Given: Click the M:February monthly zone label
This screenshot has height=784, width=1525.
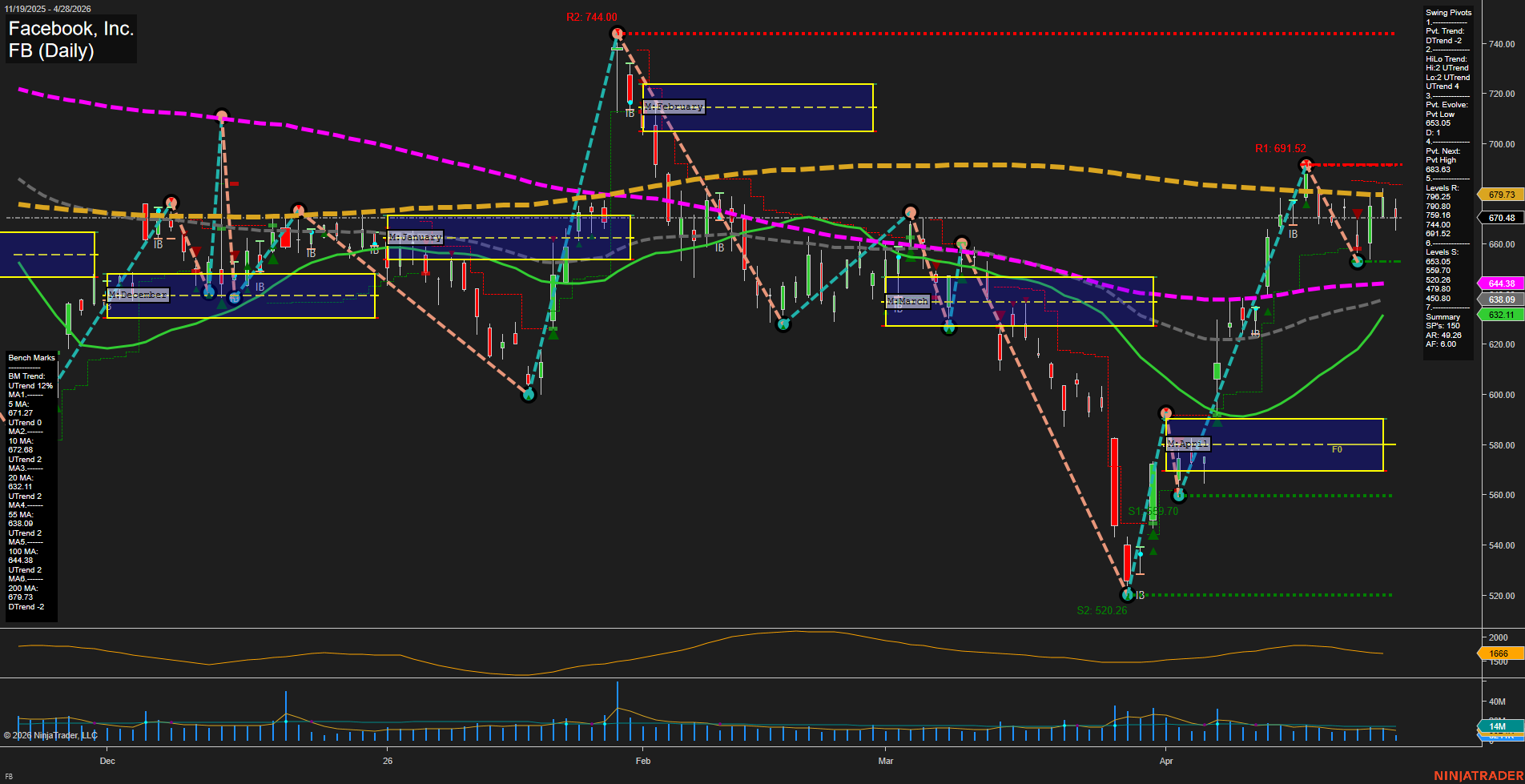Looking at the screenshot, I should (674, 107).
